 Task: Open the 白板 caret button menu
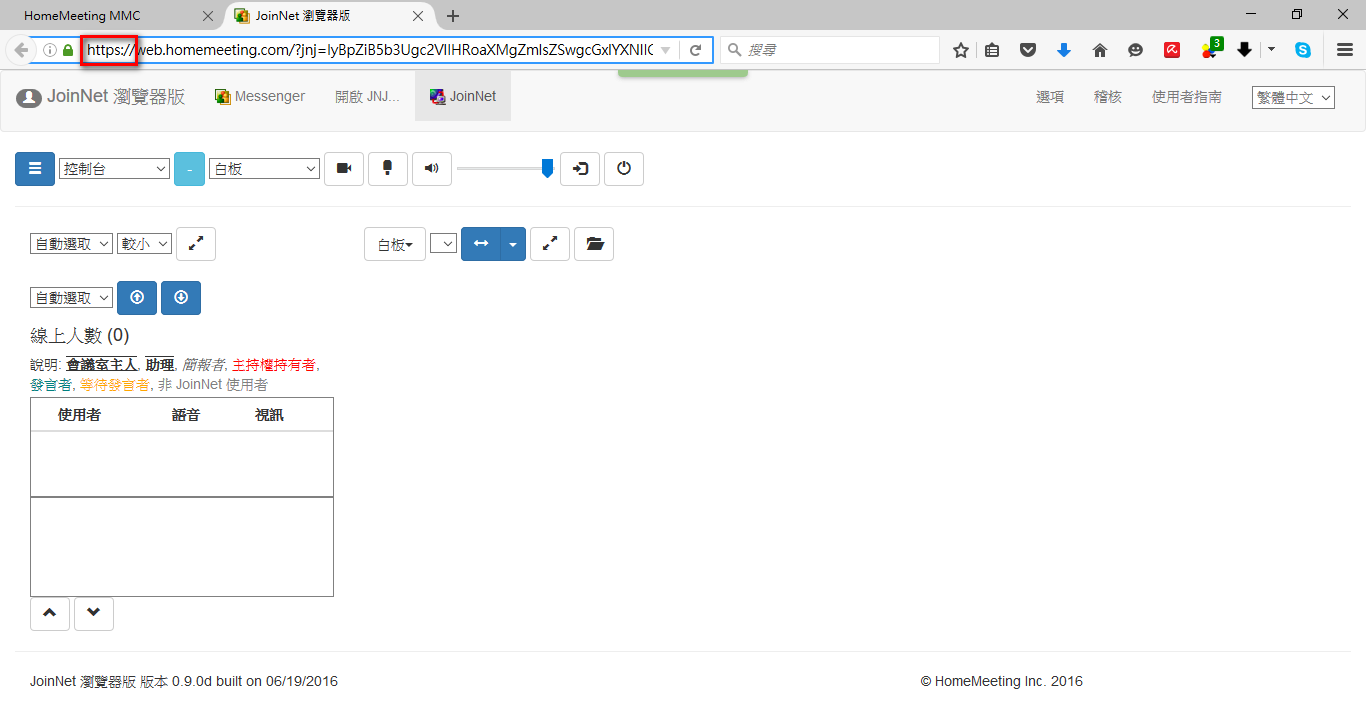coord(395,244)
